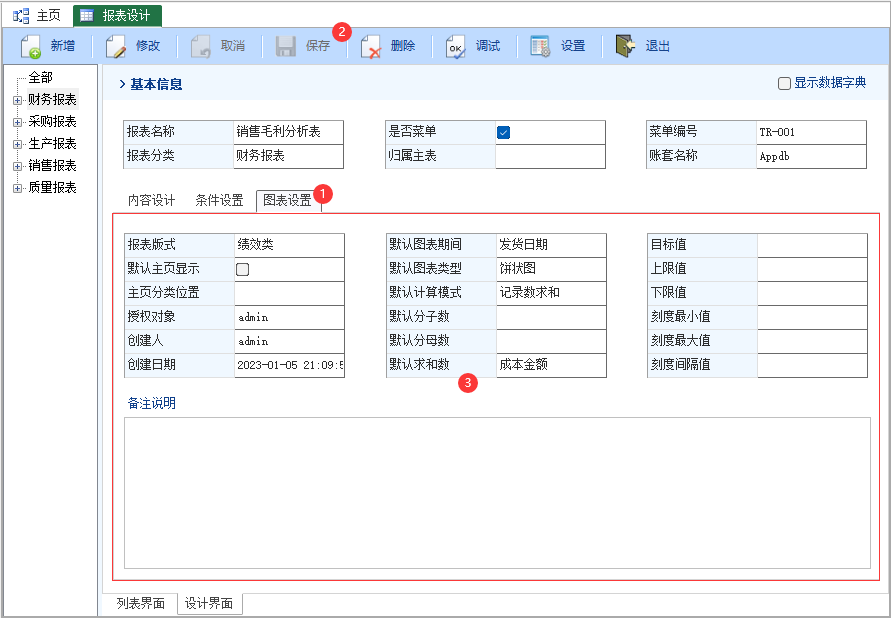Select the 销售报表 tree label
The height and width of the screenshot is (618, 891).
(52, 166)
